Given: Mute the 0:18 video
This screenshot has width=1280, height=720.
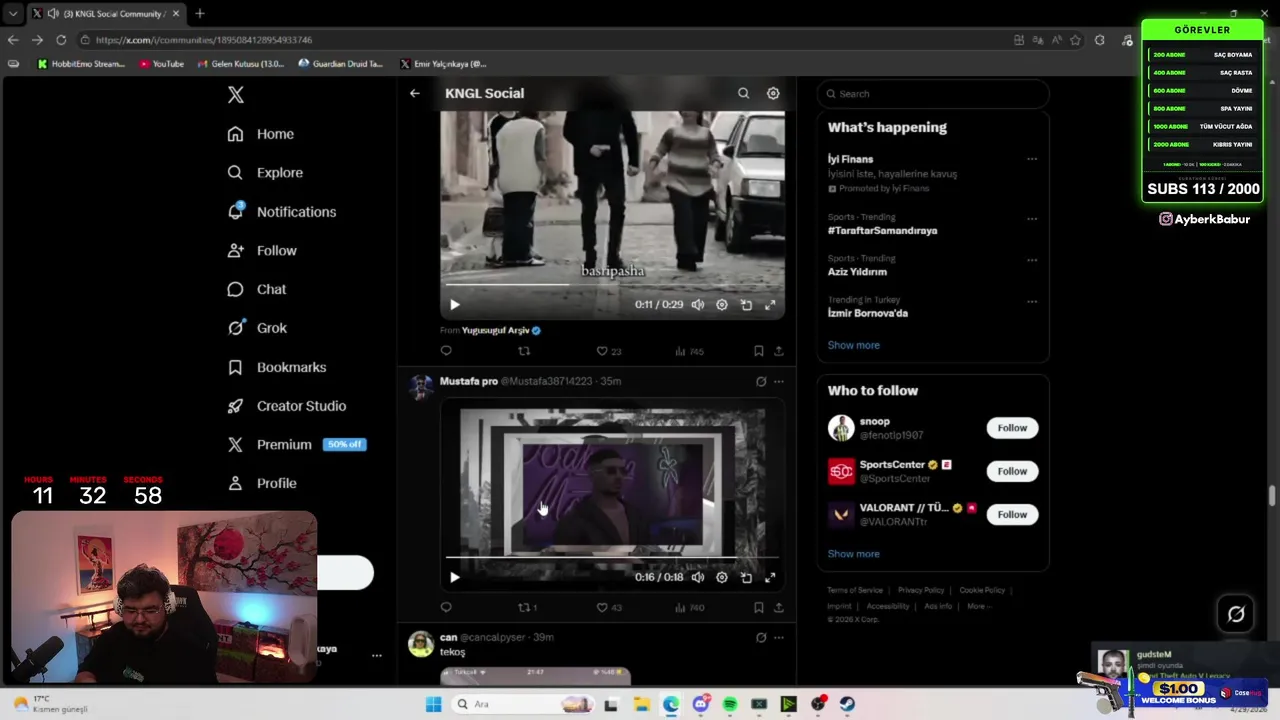Looking at the screenshot, I should click(x=698, y=577).
